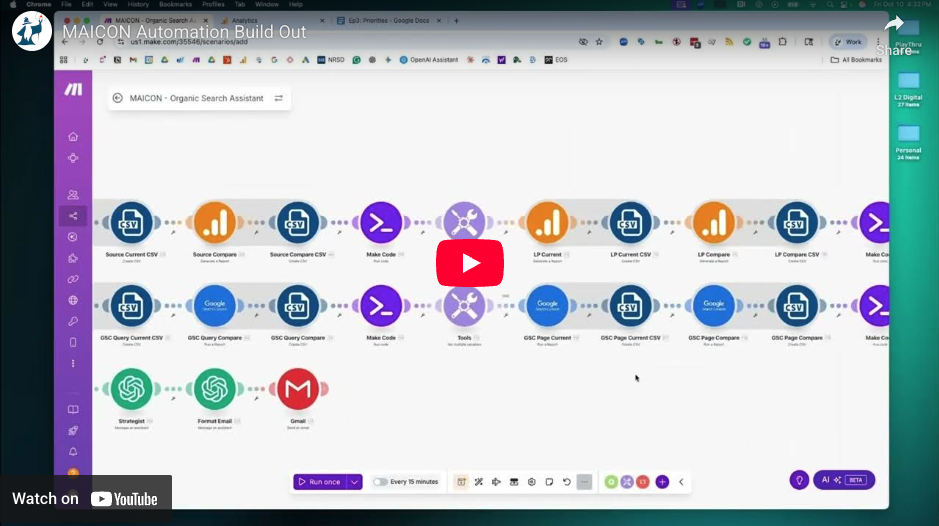Open the LP Current analytics module

pyautogui.click(x=547, y=223)
